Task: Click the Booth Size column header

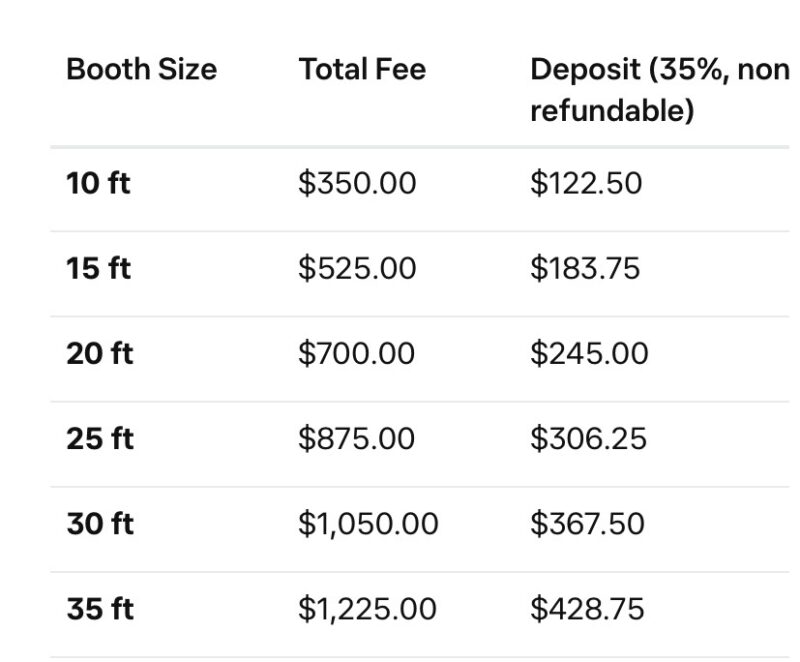Action: (x=141, y=70)
